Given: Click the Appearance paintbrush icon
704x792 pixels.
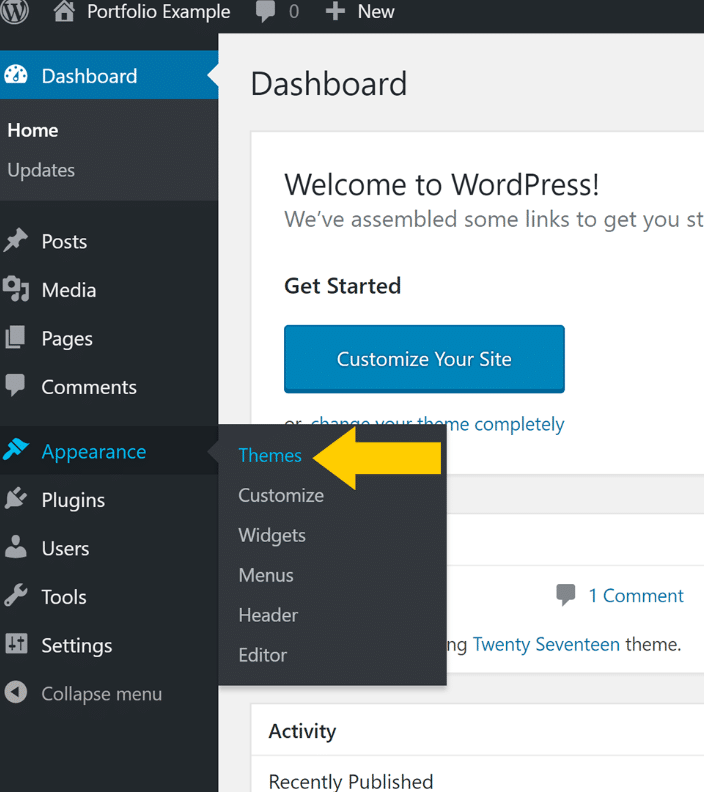Looking at the screenshot, I should coord(16,450).
